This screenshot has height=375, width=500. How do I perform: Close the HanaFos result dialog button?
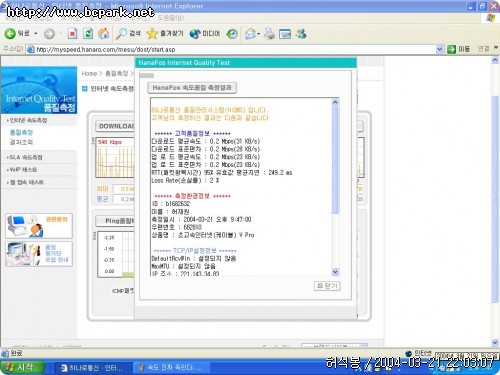(327, 286)
